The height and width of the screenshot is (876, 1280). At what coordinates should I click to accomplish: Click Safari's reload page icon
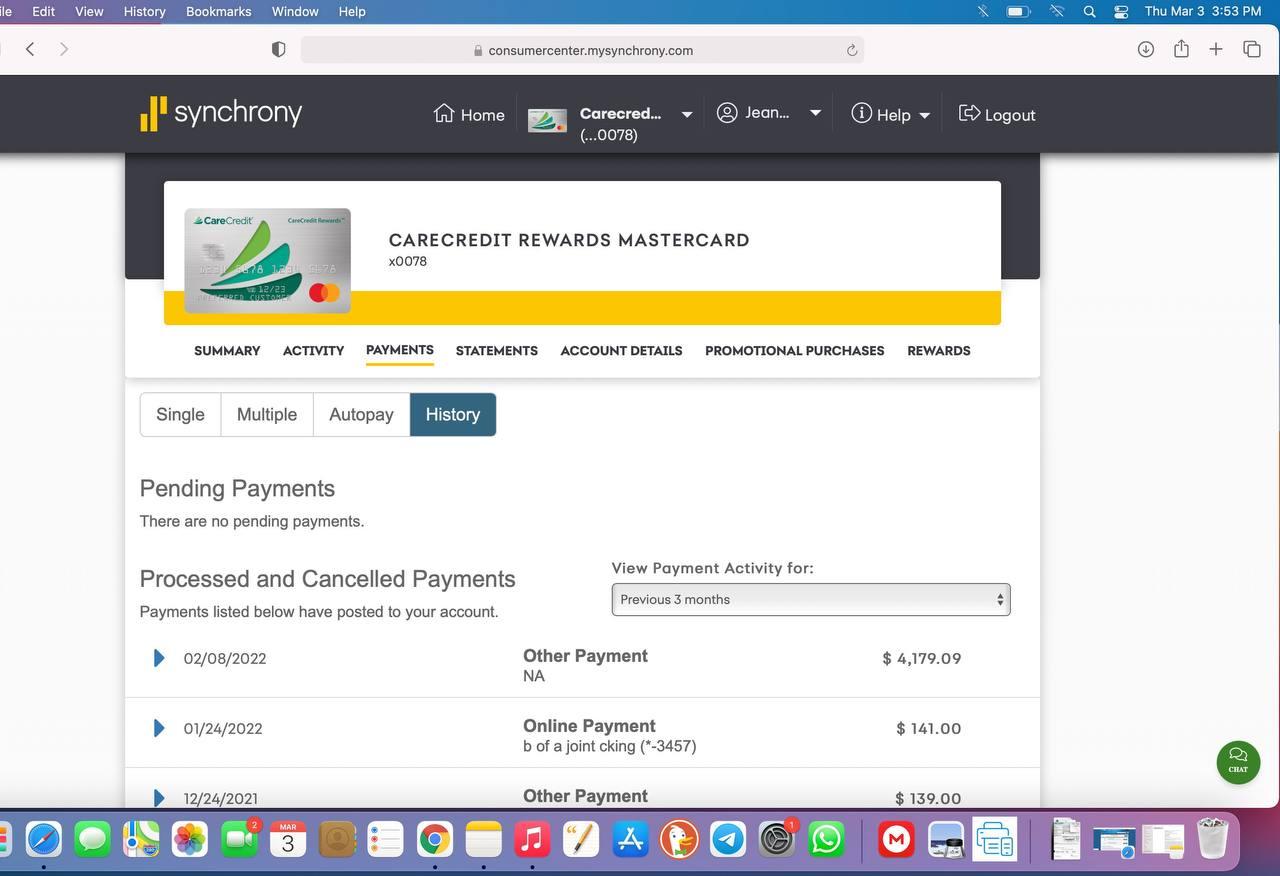click(x=852, y=50)
